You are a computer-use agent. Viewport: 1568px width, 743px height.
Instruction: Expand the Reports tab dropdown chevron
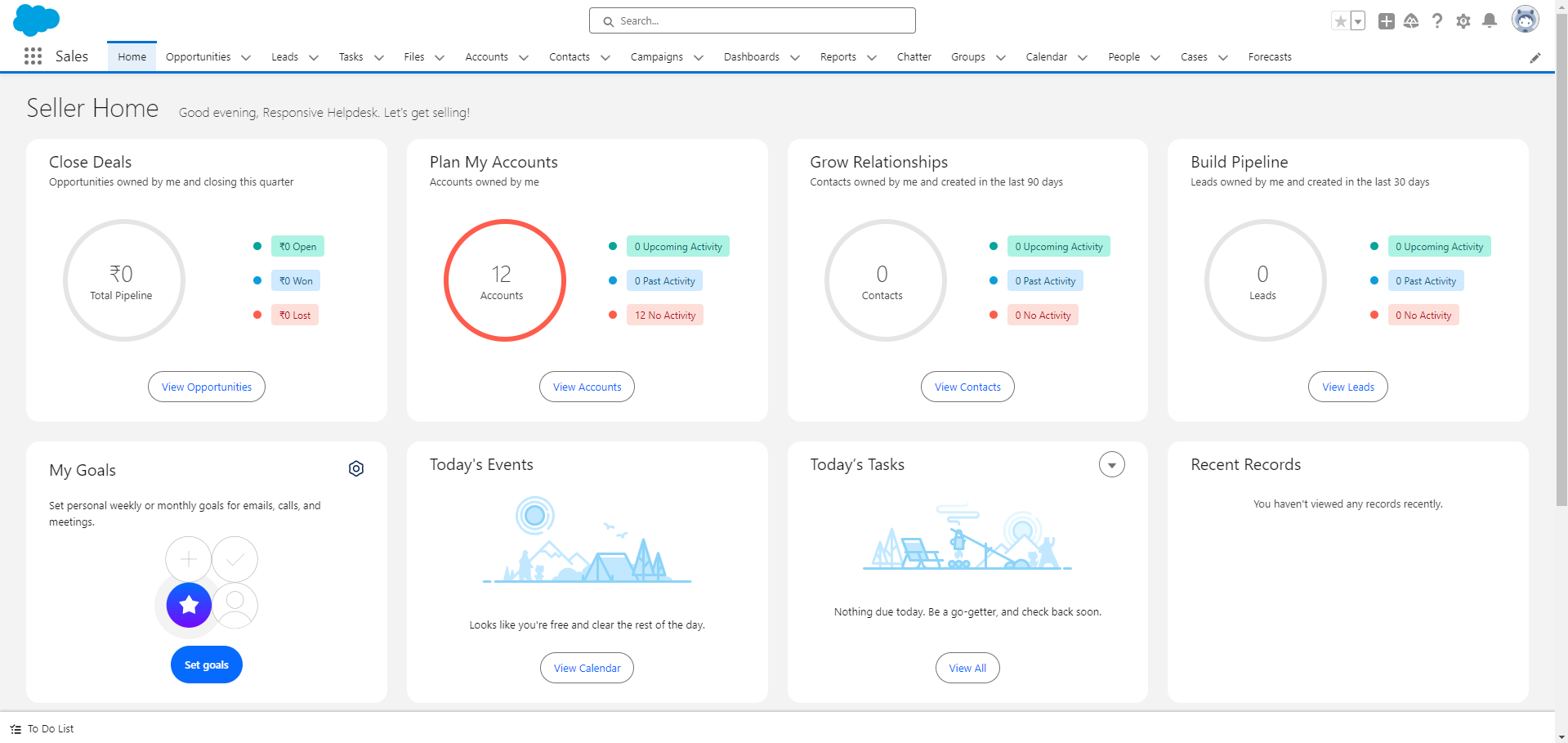tap(872, 57)
